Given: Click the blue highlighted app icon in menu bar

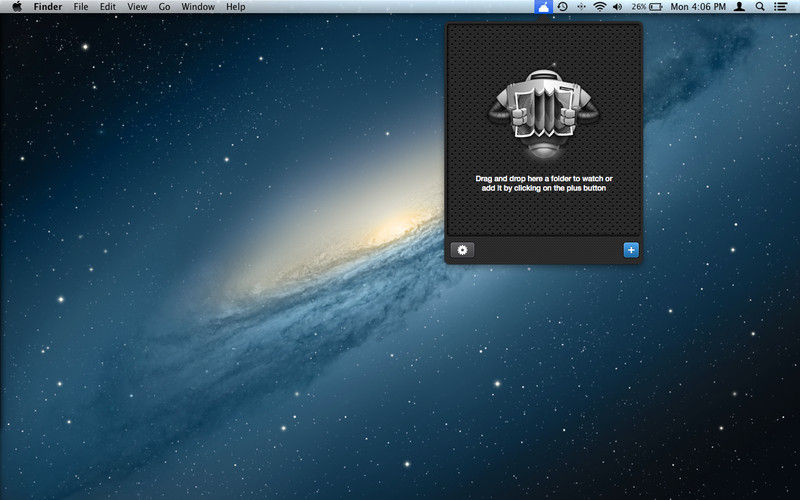Looking at the screenshot, I should click(544, 7).
